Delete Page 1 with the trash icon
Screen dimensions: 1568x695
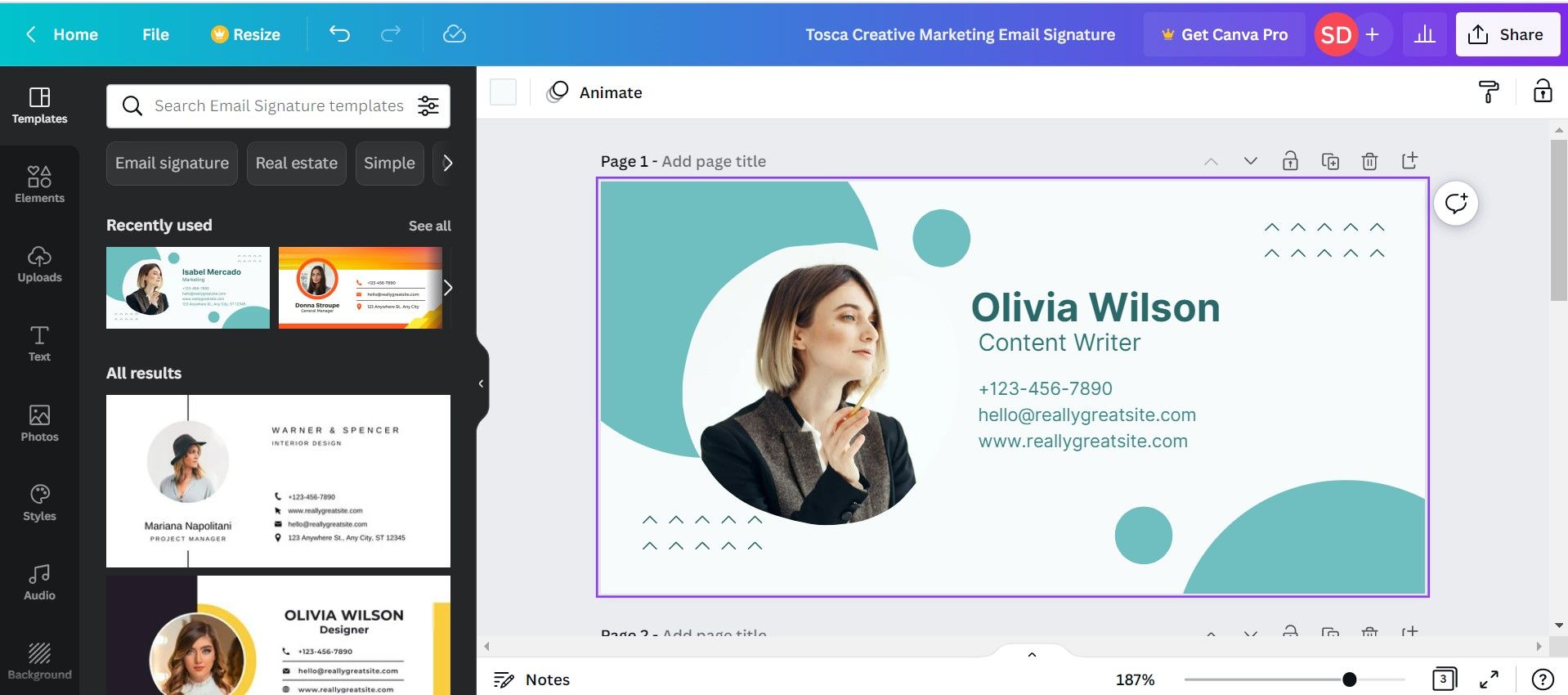(1369, 161)
